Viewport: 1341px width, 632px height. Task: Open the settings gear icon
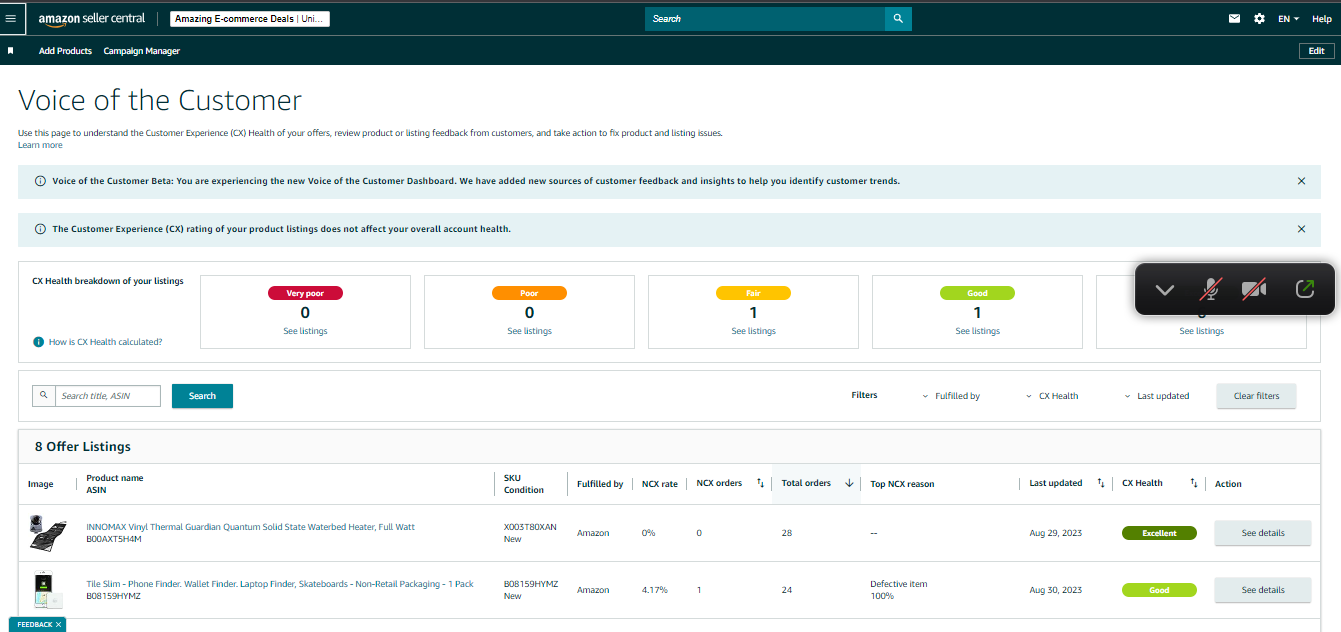click(x=1259, y=19)
